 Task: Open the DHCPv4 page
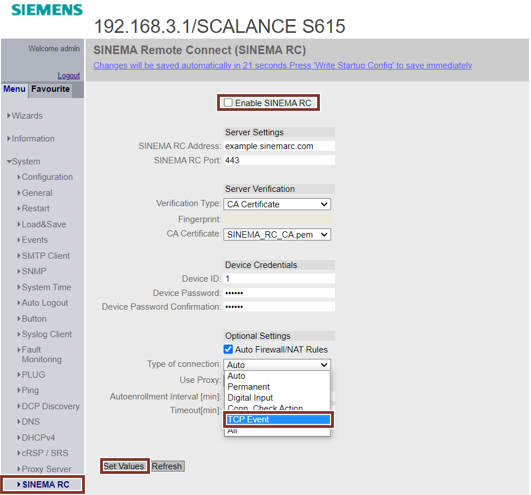tap(36, 438)
